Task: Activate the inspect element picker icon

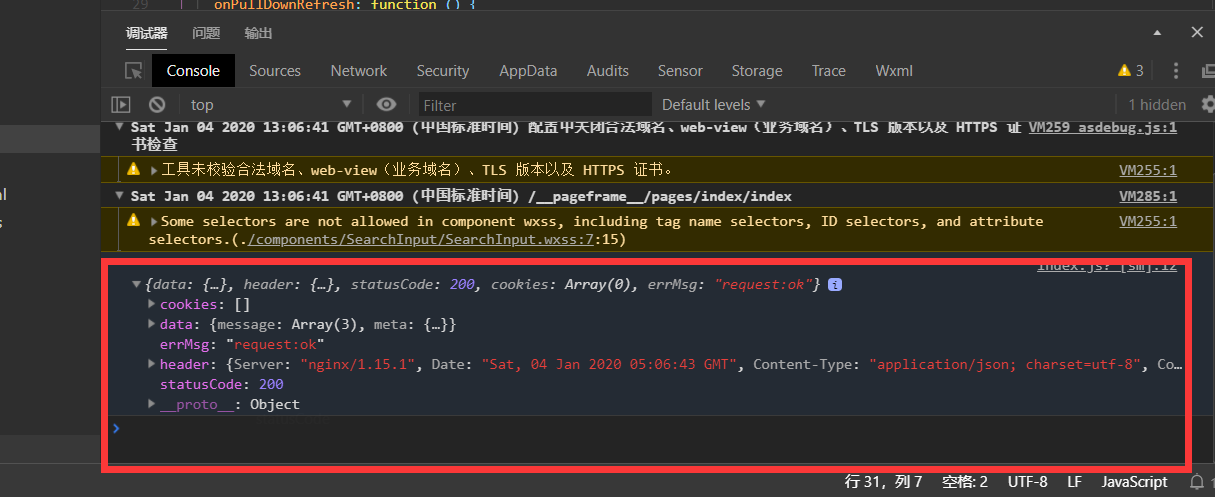Action: (x=133, y=71)
